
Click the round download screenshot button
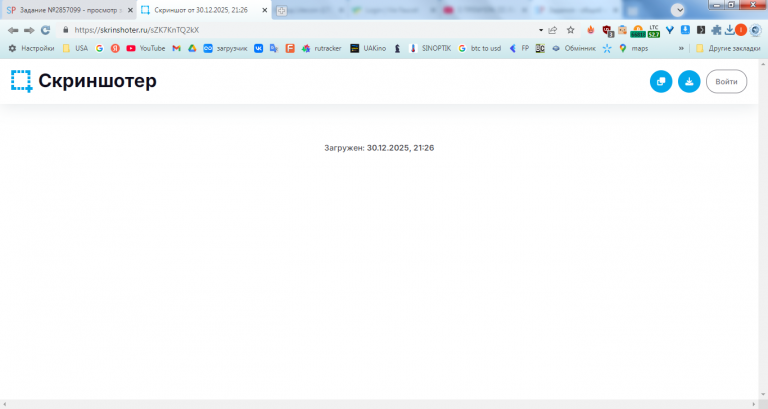[689, 82]
